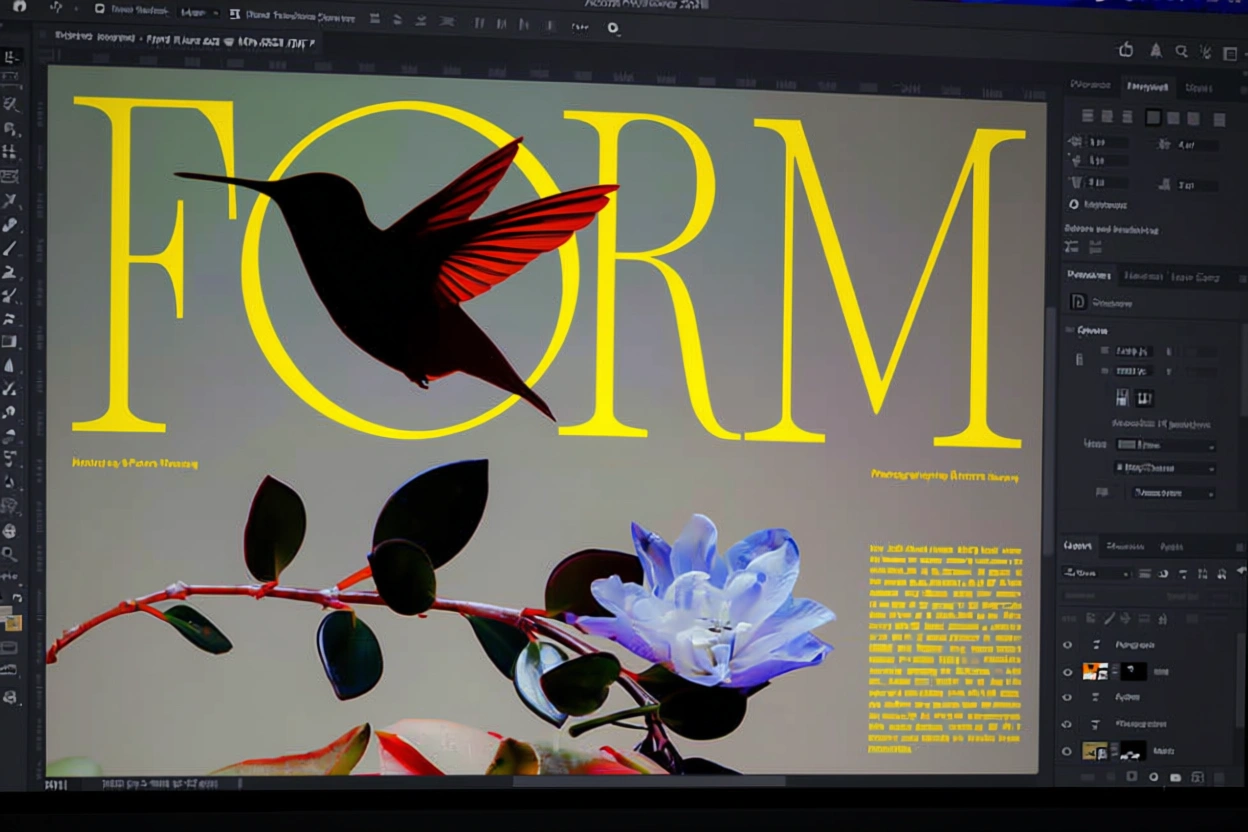This screenshot has width=1248, height=832.
Task: Click the share icon beside the bell
Action: [1126, 50]
